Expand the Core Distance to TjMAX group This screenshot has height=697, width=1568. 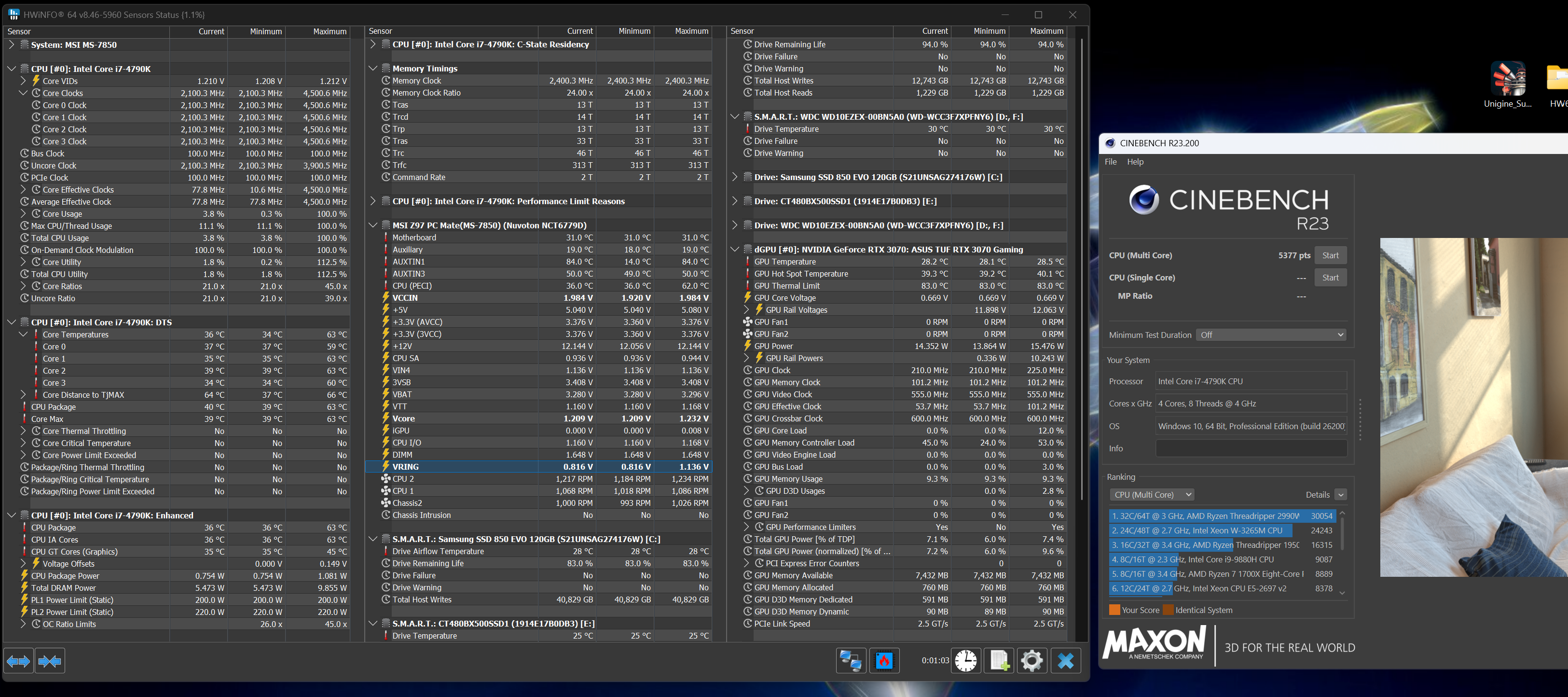pyautogui.click(x=23, y=394)
